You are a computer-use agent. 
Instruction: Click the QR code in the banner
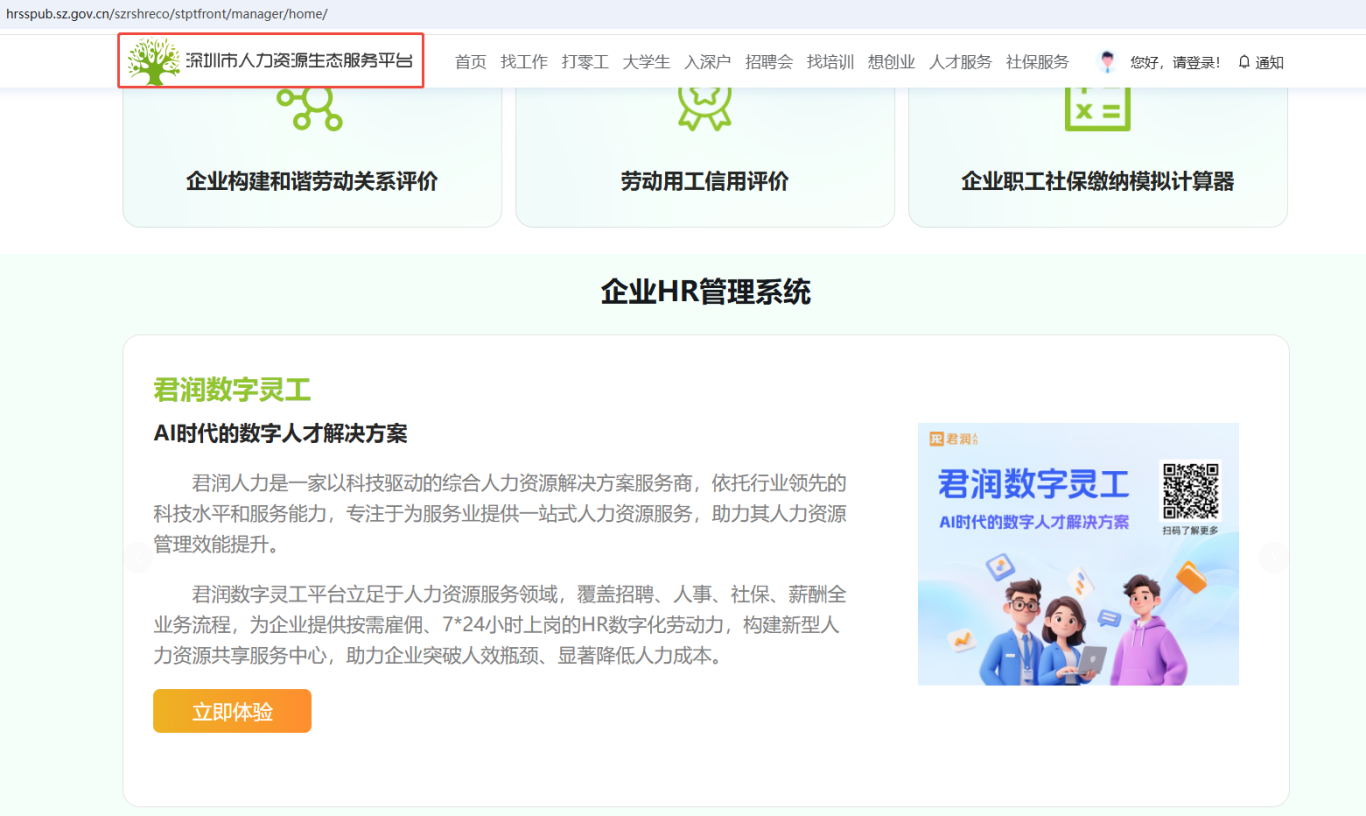pyautogui.click(x=1190, y=491)
